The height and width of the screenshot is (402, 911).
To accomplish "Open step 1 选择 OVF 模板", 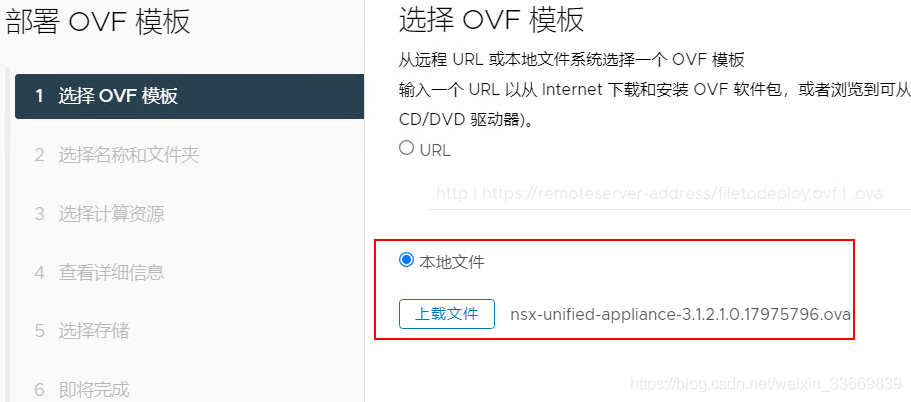I will pos(189,96).
